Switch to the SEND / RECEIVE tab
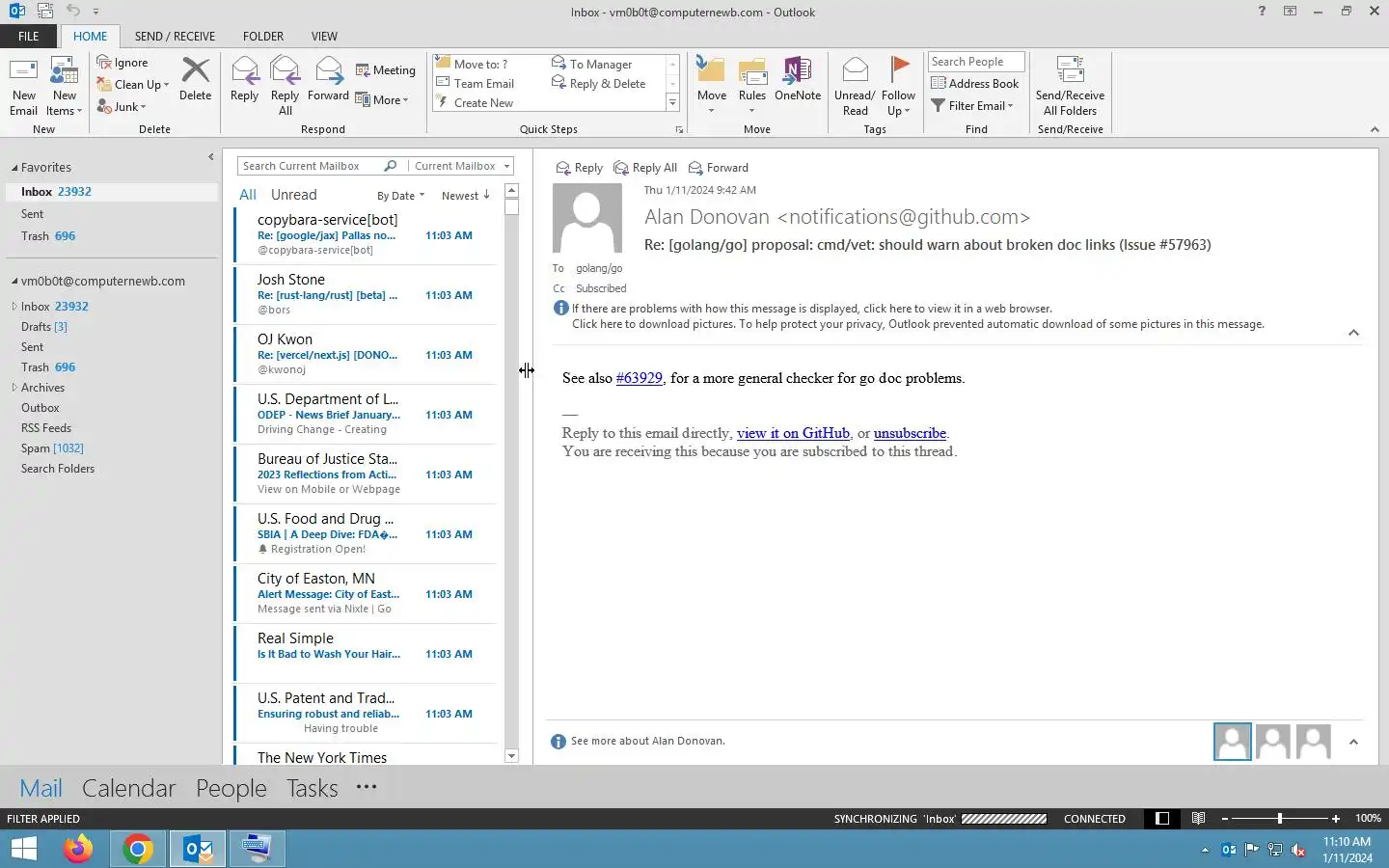Screen dimensions: 1389x868 pyautogui.click(x=175, y=37)
